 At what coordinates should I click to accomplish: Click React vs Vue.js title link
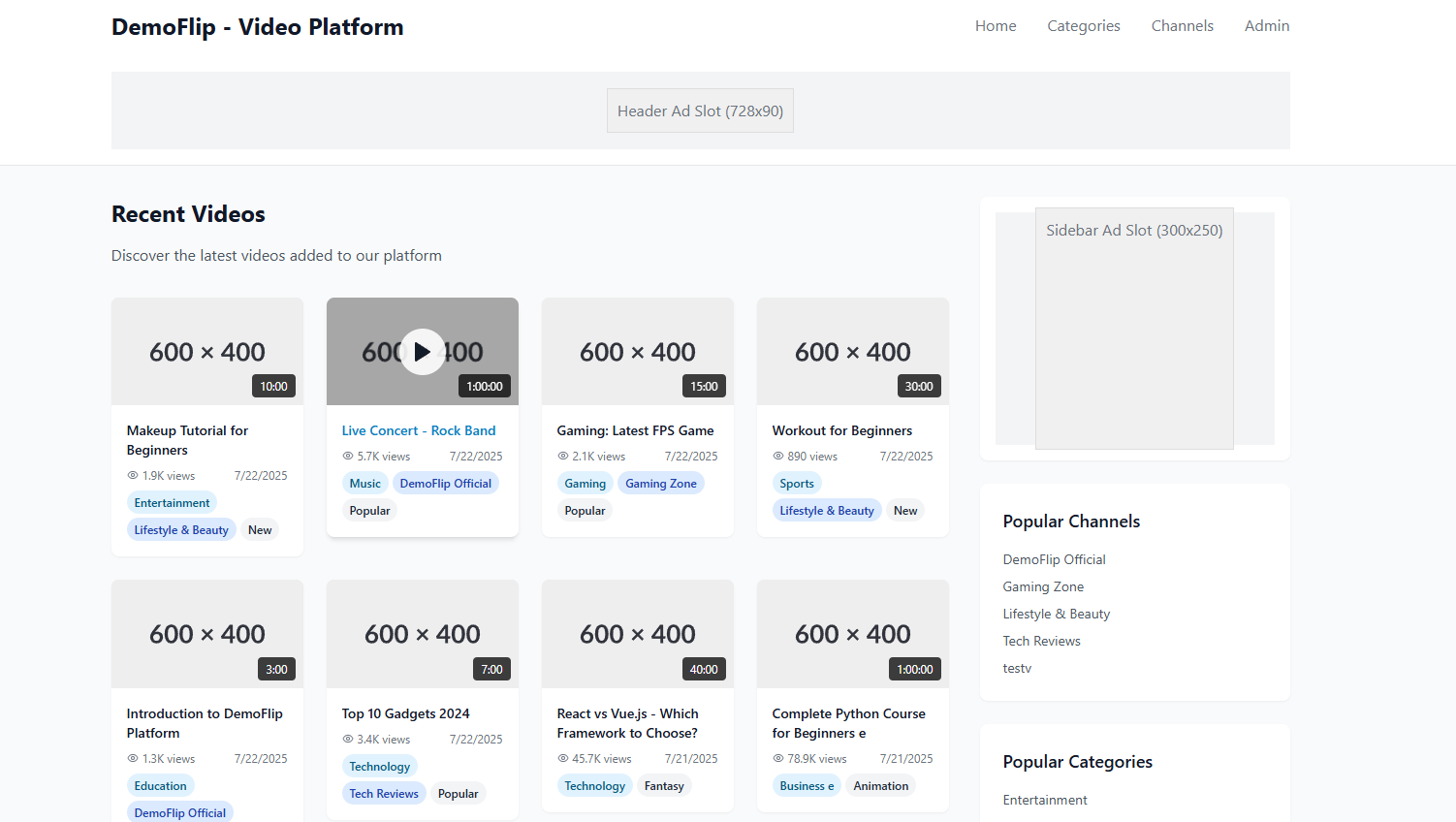(627, 723)
